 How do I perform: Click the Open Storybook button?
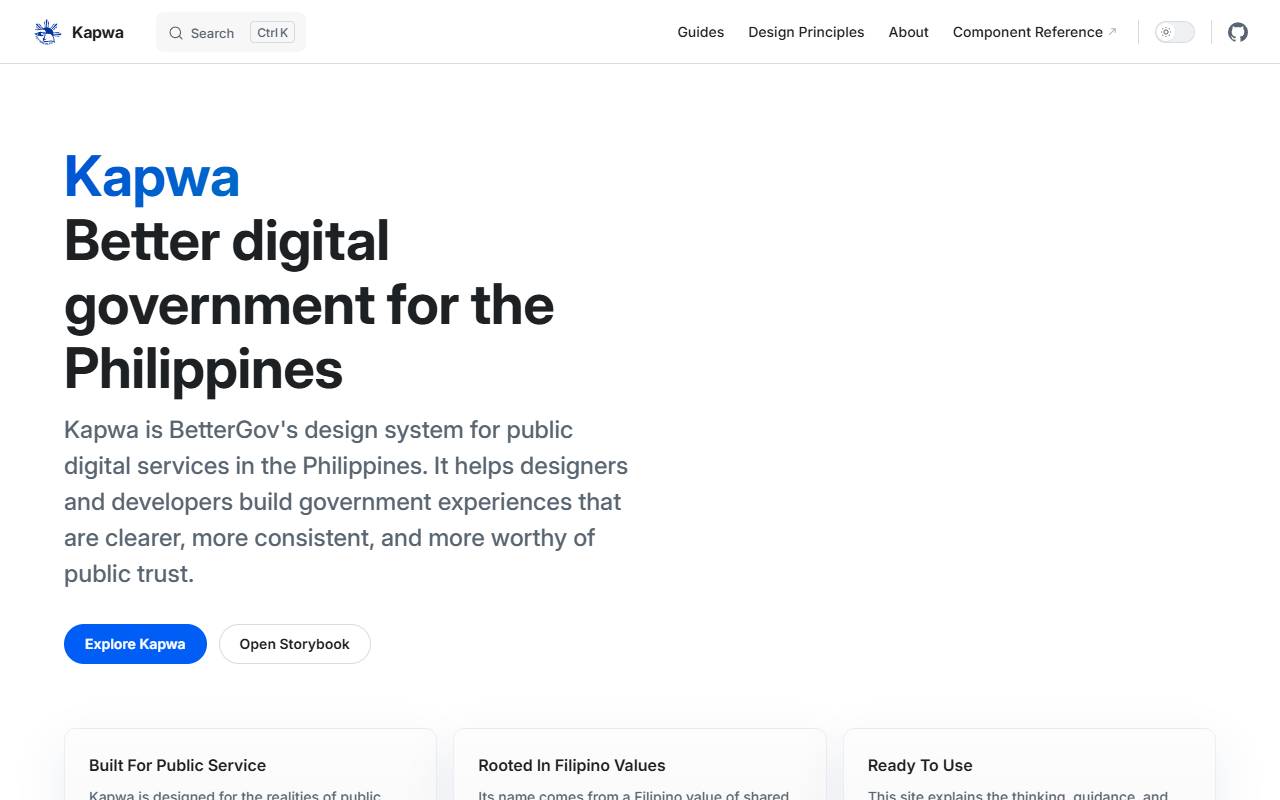(x=295, y=644)
